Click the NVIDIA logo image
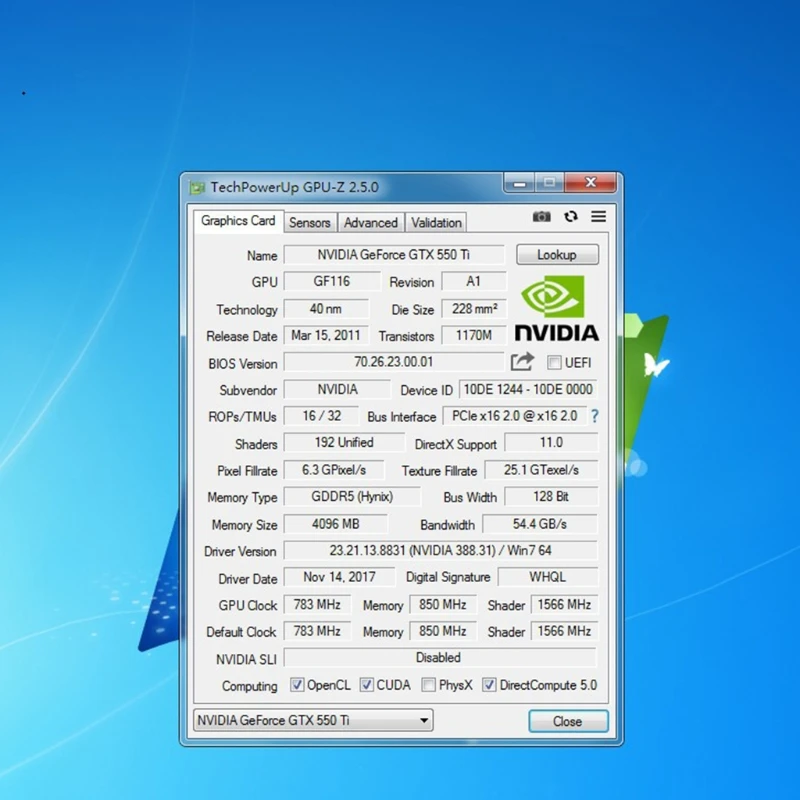This screenshot has height=800, width=800. tap(556, 310)
